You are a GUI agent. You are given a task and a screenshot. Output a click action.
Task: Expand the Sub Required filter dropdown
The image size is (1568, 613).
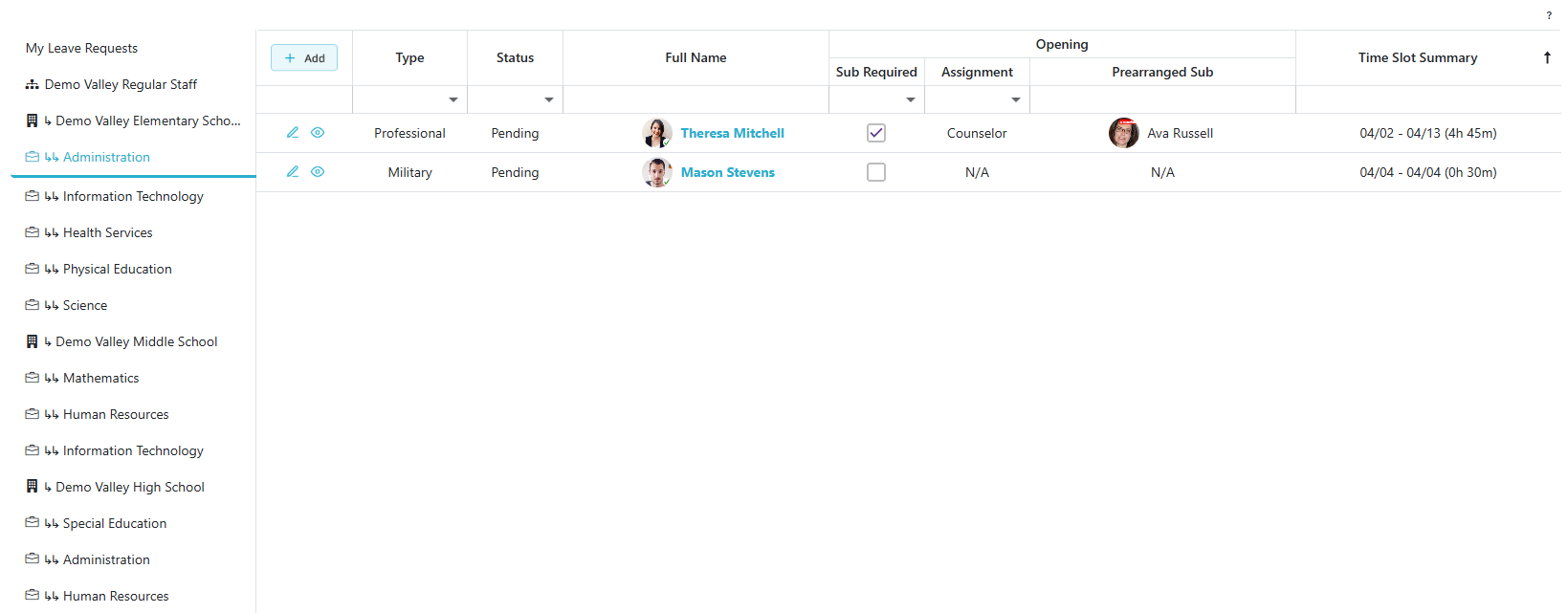coord(911,99)
